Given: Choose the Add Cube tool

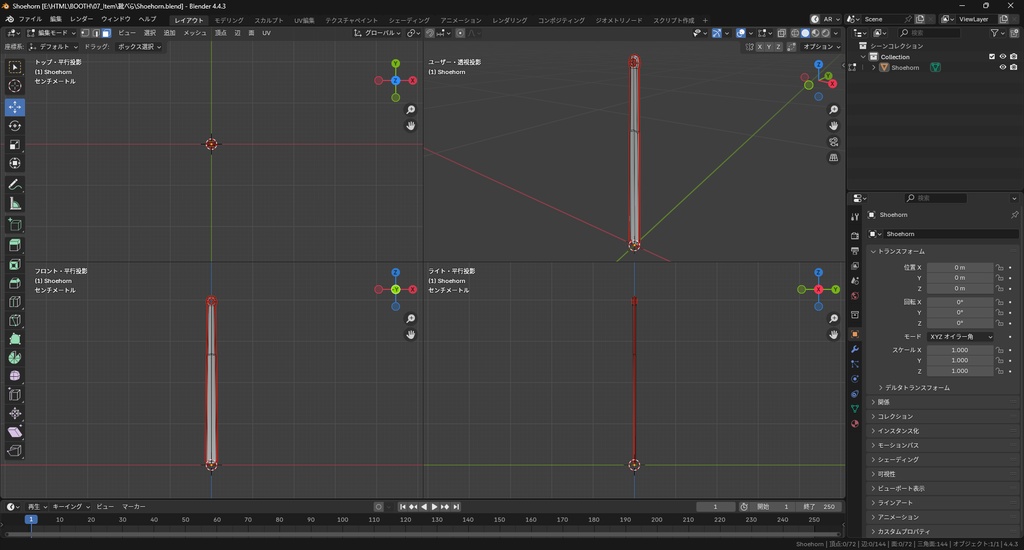Looking at the screenshot, I should 14,225.
